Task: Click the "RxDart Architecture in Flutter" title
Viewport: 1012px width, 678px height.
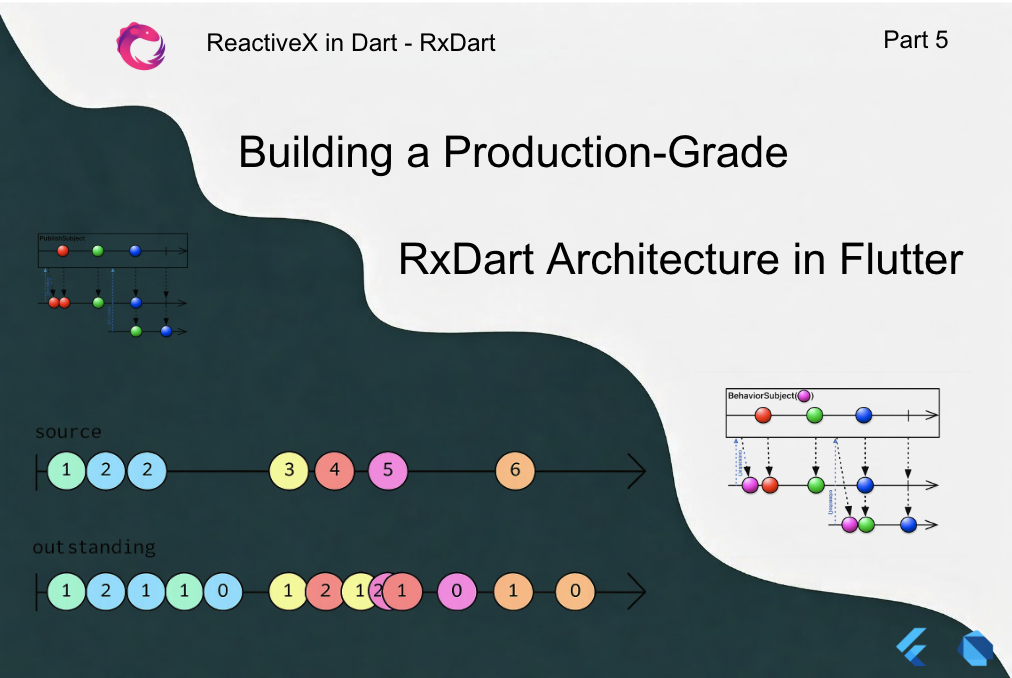Action: pos(680,260)
